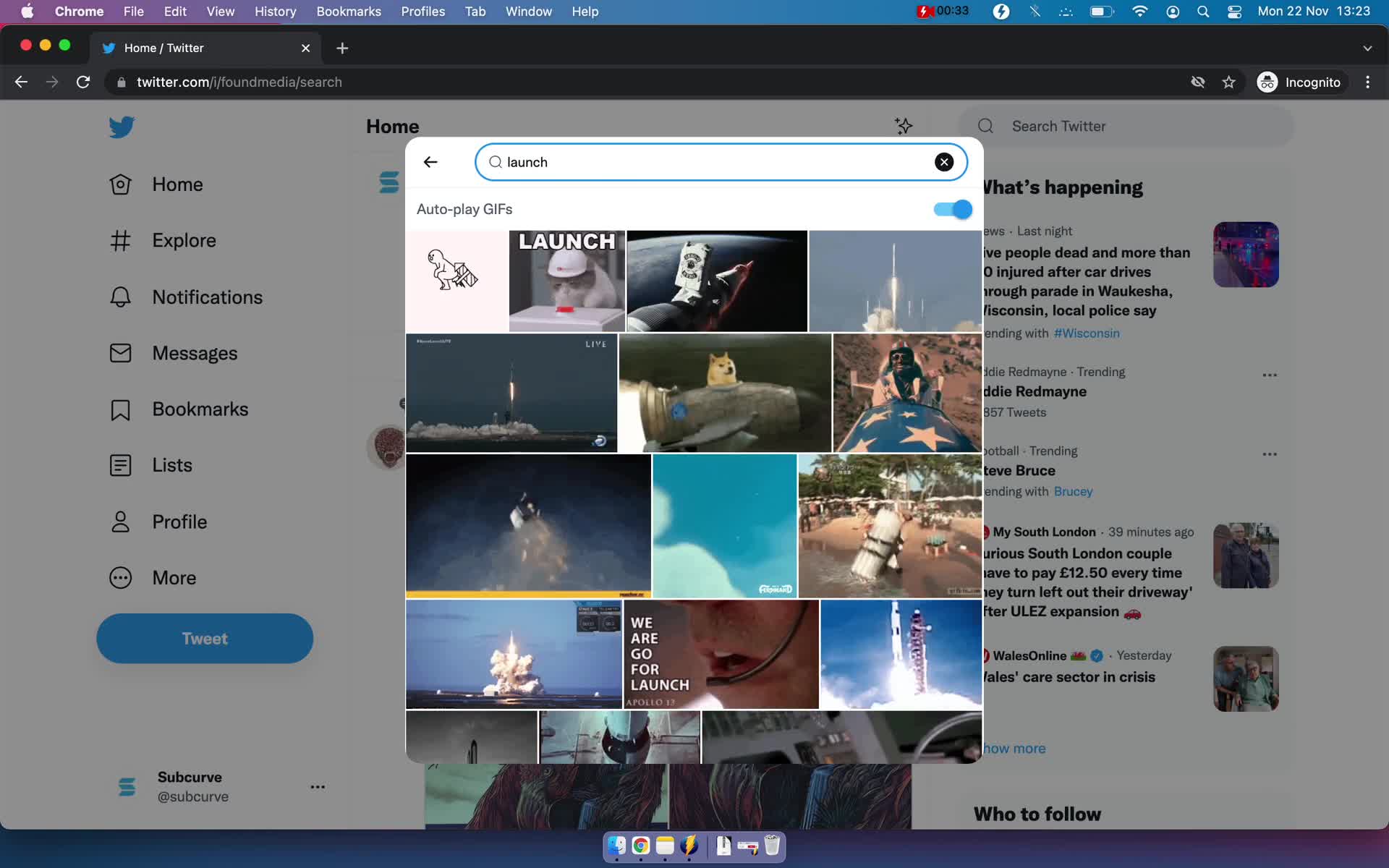The image size is (1389, 868).
Task: Click the Wi-Fi status icon
Action: click(x=1140, y=12)
